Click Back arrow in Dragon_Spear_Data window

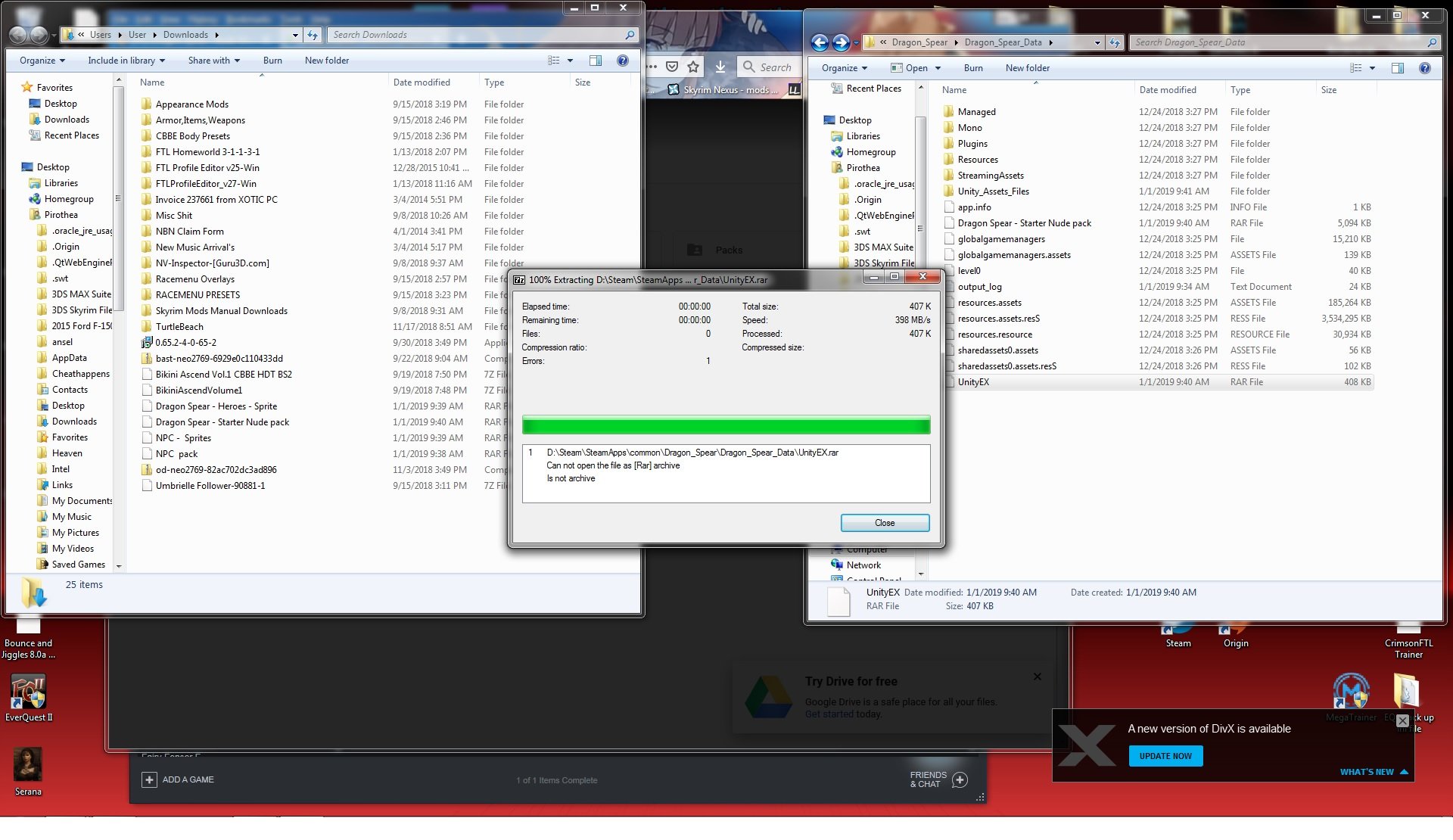[x=820, y=42]
